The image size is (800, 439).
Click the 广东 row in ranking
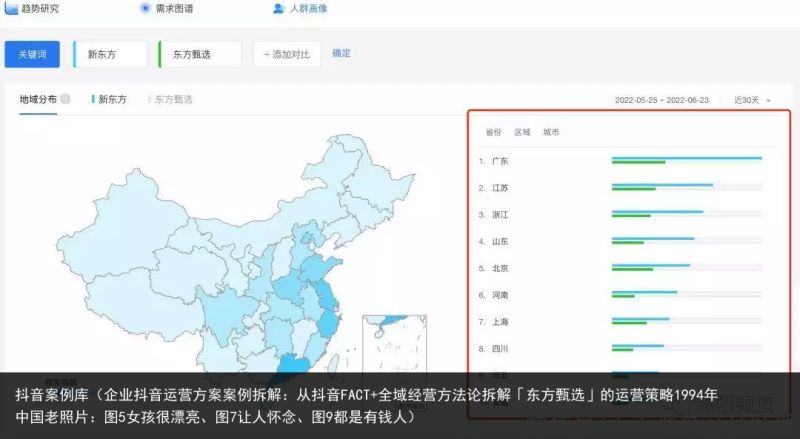point(620,161)
